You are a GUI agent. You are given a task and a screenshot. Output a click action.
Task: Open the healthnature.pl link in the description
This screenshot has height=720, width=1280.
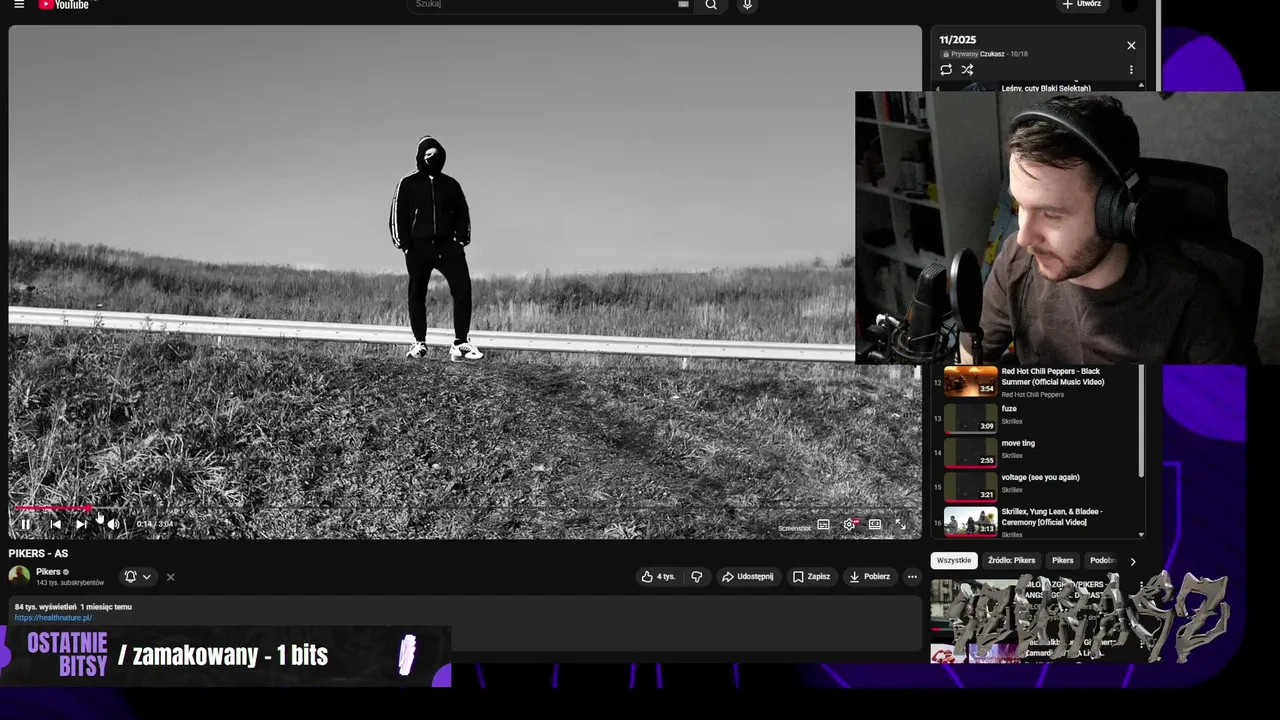point(53,618)
